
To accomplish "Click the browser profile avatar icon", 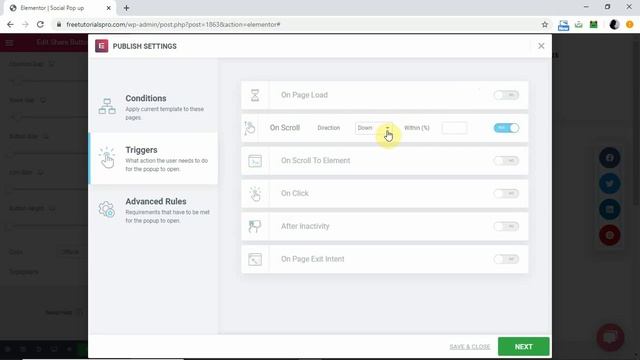I will tap(614, 24).
